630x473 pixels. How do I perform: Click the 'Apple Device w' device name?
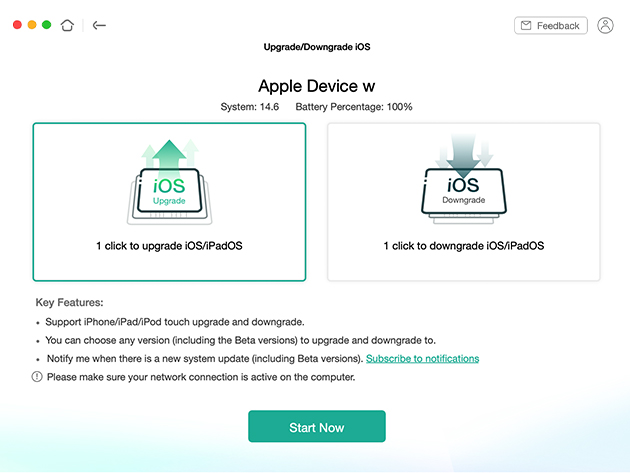(317, 86)
